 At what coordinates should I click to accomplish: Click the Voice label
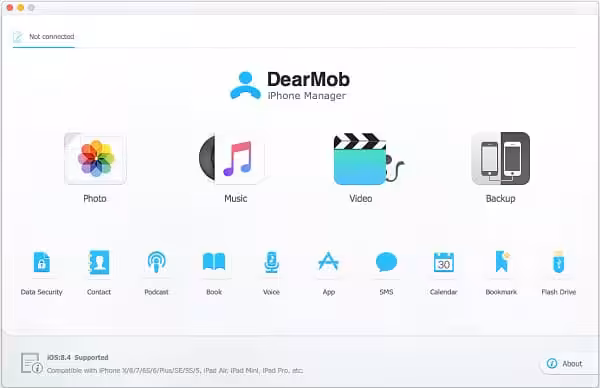pyautogui.click(x=271, y=292)
